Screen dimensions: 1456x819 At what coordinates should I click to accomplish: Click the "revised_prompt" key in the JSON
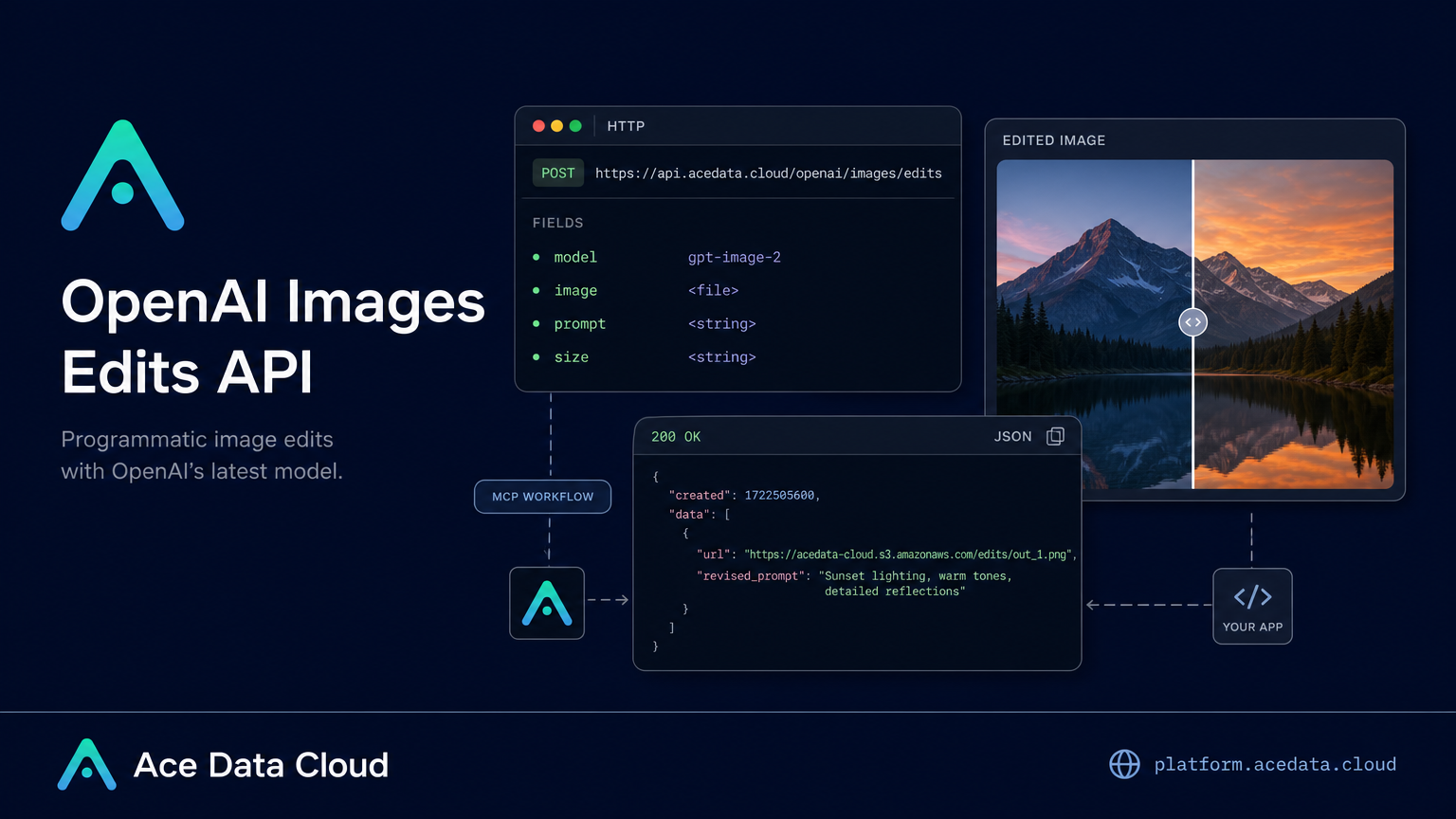[751, 576]
